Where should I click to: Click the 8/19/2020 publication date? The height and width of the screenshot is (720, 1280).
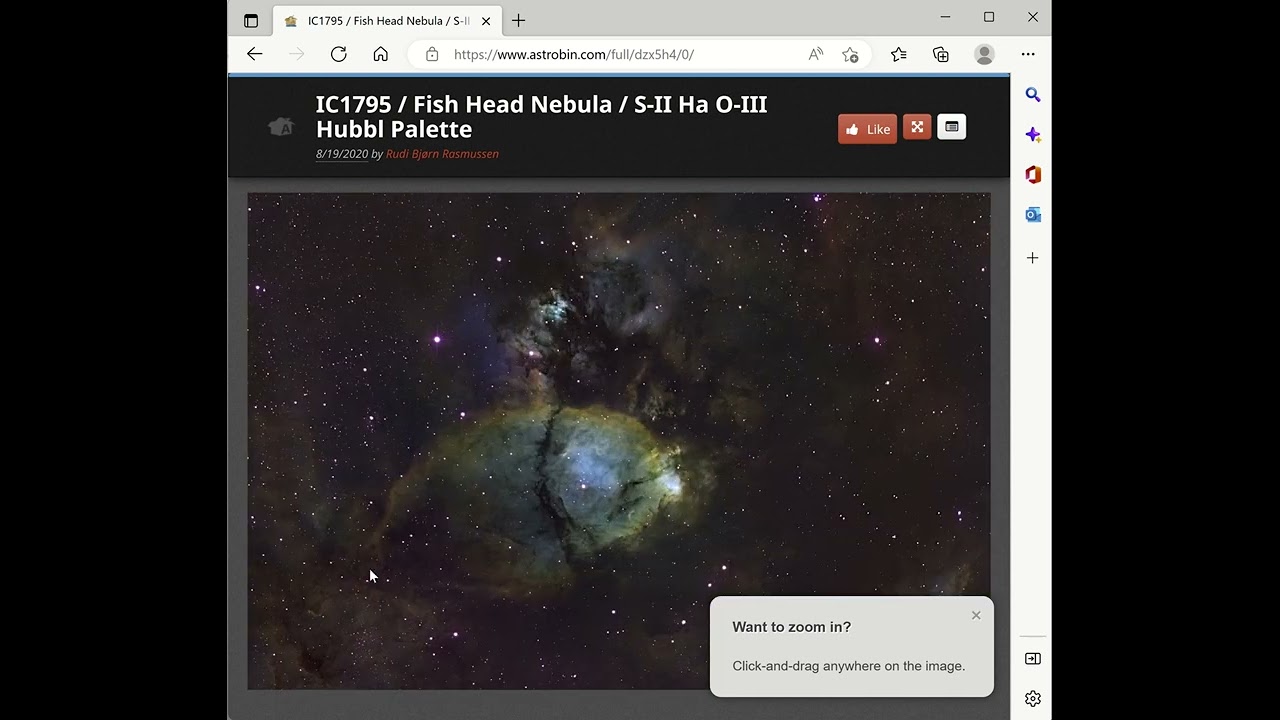342,154
